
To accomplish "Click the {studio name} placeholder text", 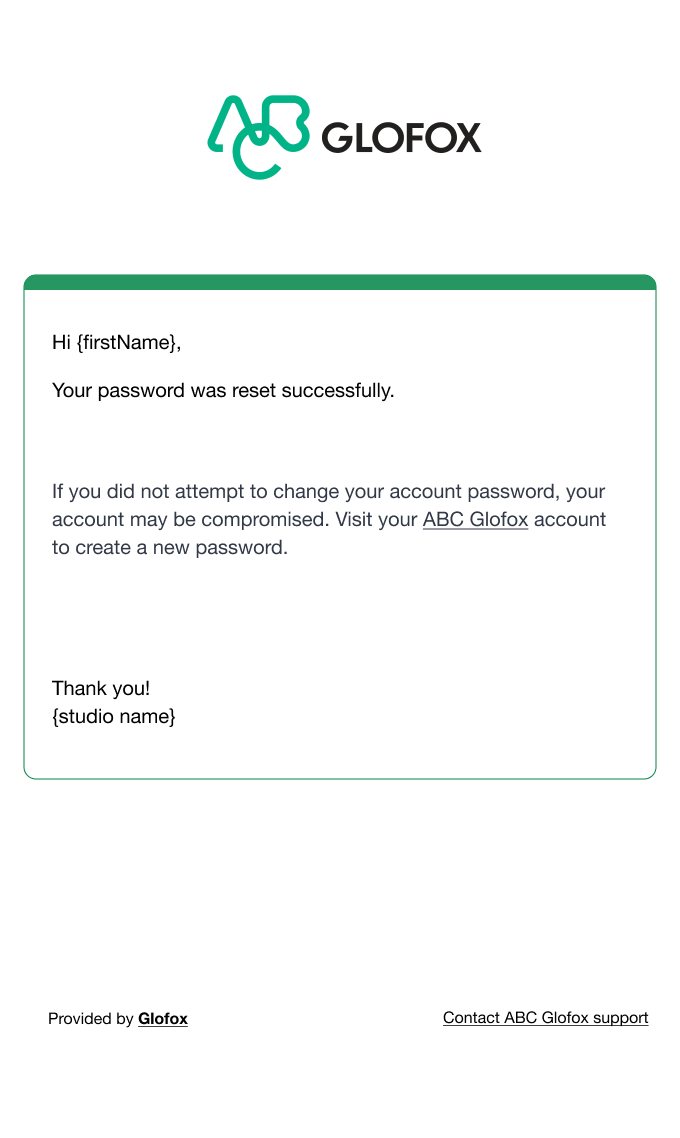I will [113, 717].
